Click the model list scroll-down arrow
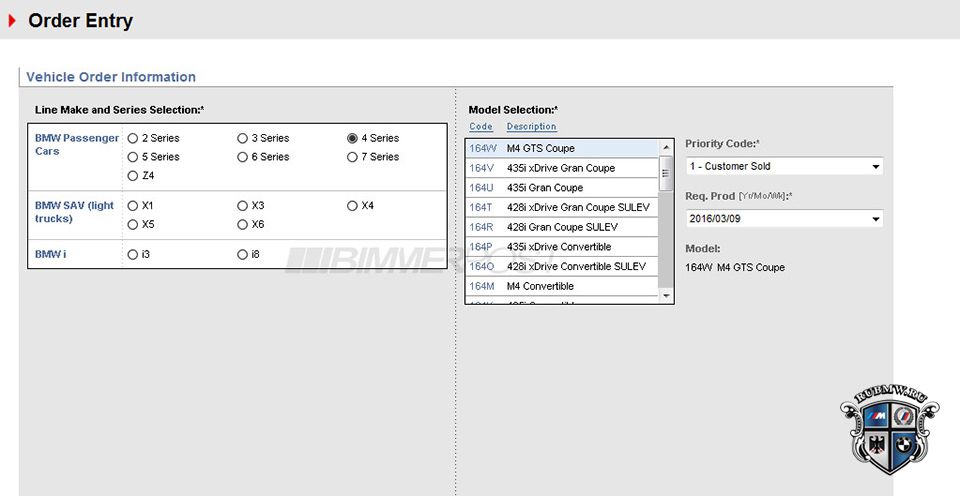The width and height of the screenshot is (960, 496). tap(666, 296)
